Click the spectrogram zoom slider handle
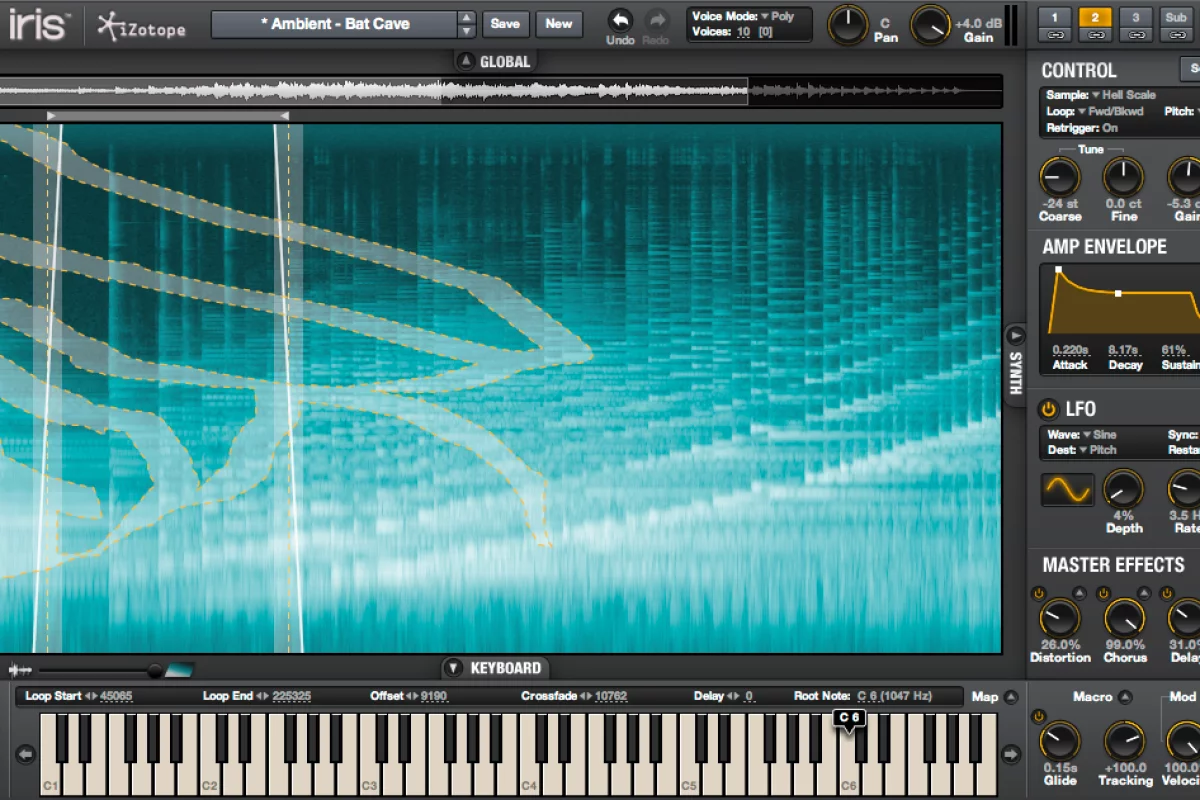Screen dimensions: 1200x800 click(x=155, y=671)
